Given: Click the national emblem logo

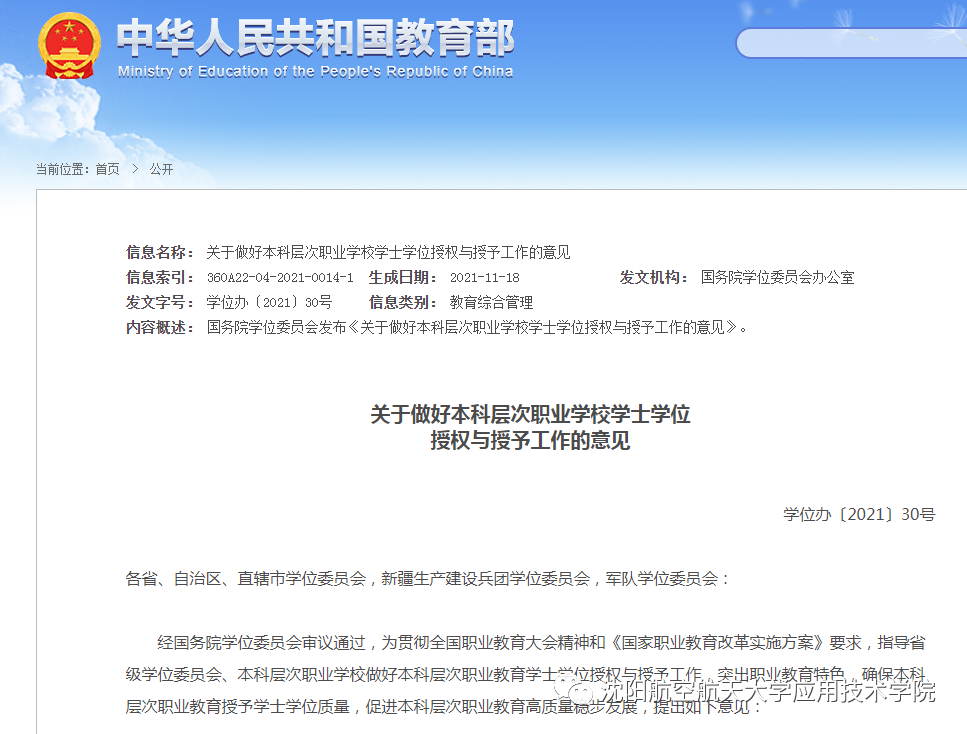Looking at the screenshot, I should 69,46.
